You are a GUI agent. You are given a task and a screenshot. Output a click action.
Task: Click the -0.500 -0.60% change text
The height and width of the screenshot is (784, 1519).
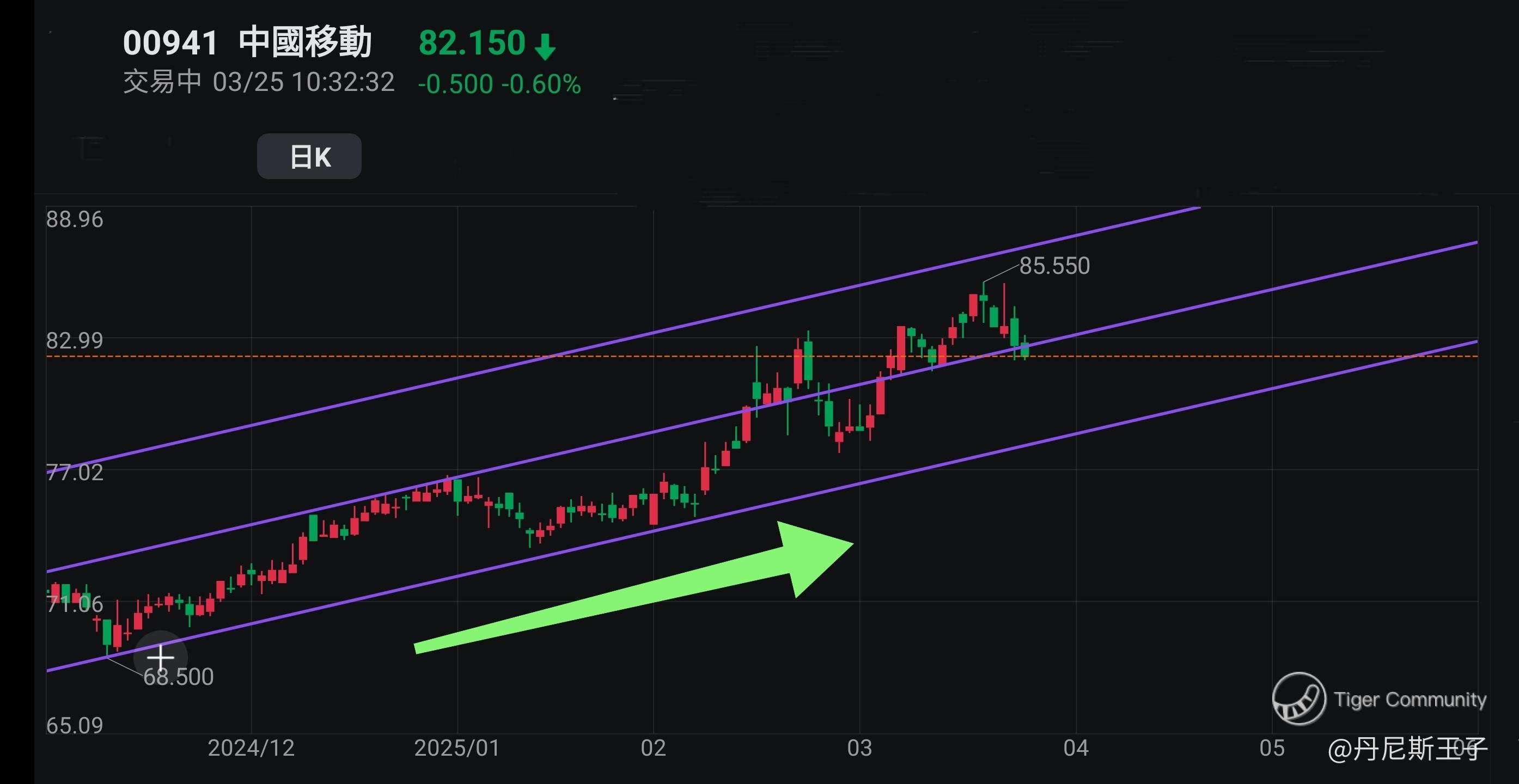pyautogui.click(x=499, y=84)
